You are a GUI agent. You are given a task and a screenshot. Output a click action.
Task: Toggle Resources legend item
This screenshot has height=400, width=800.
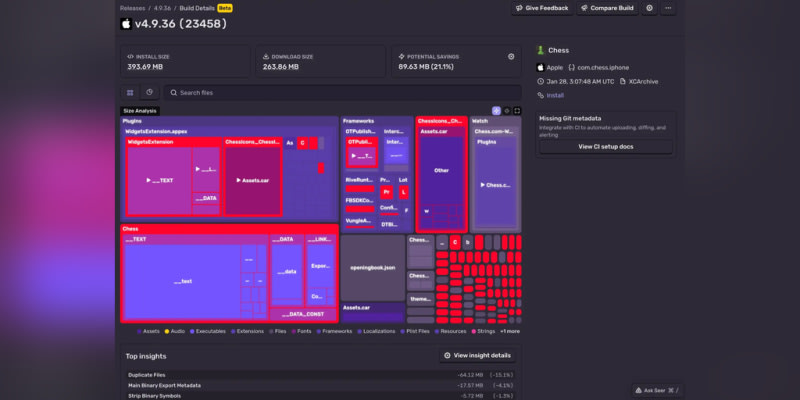pyautogui.click(x=450, y=332)
